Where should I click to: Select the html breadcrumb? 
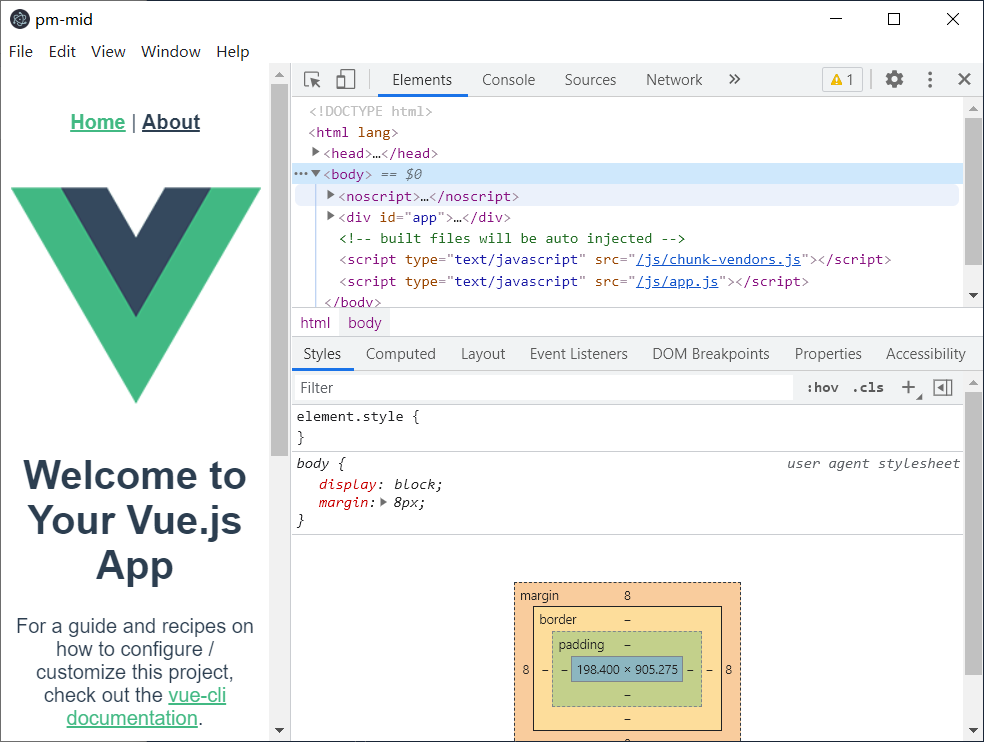click(315, 323)
